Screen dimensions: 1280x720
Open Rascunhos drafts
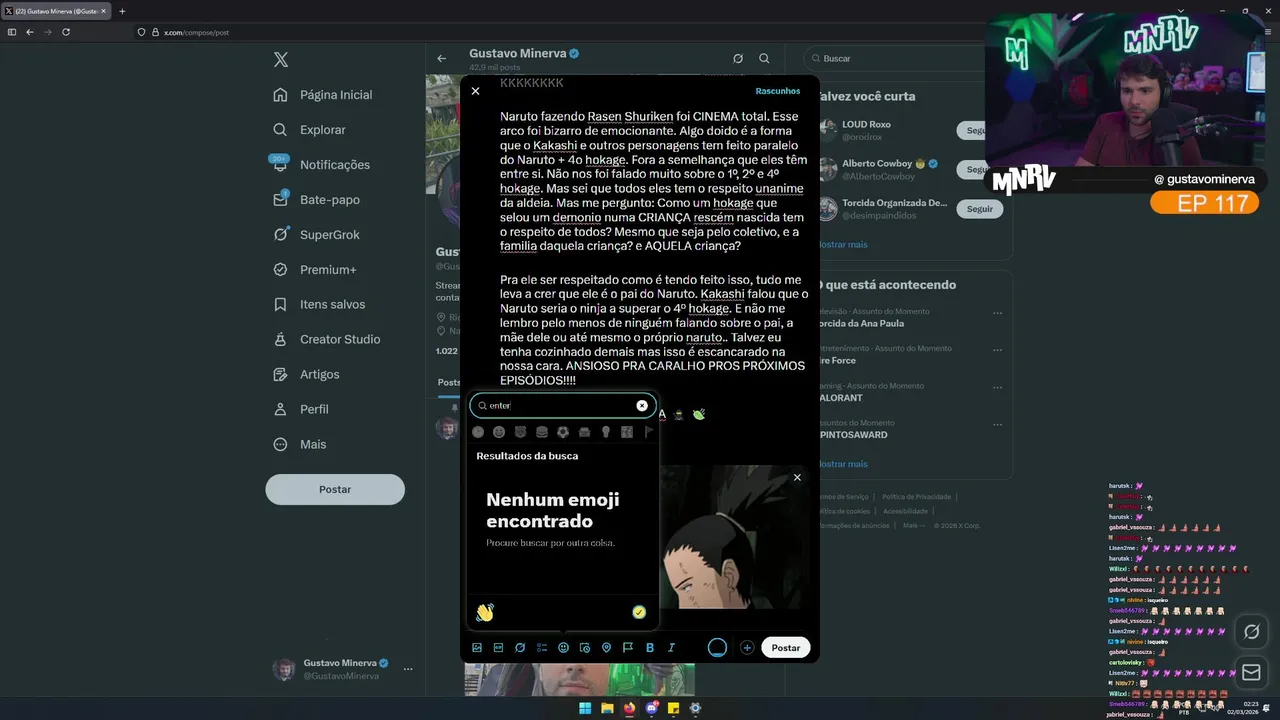click(778, 91)
